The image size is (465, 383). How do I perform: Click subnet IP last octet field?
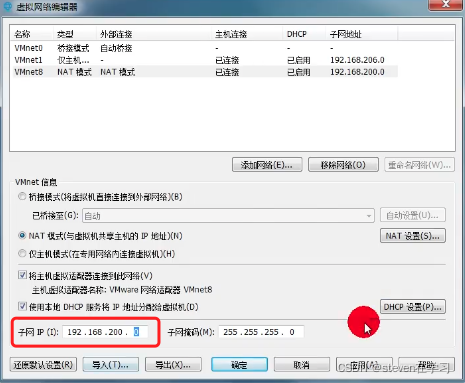(136, 332)
